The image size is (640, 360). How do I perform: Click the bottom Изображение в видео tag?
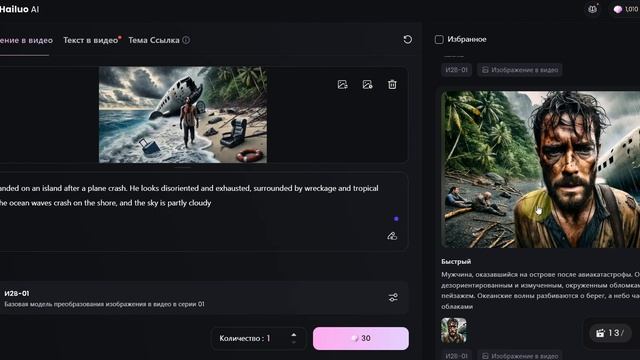point(520,356)
